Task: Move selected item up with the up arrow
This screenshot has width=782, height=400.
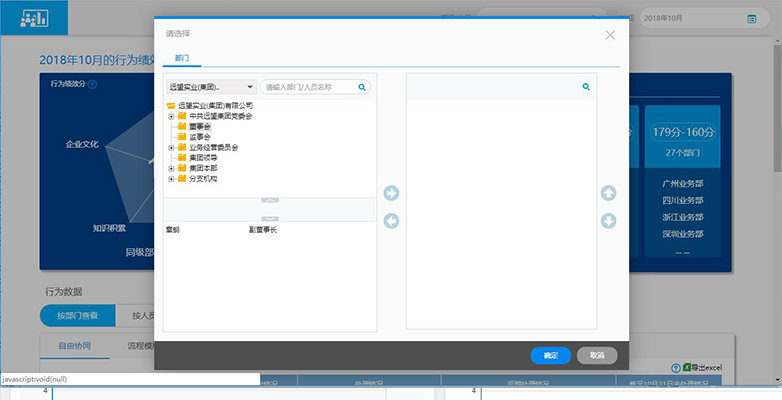Action: (608, 193)
